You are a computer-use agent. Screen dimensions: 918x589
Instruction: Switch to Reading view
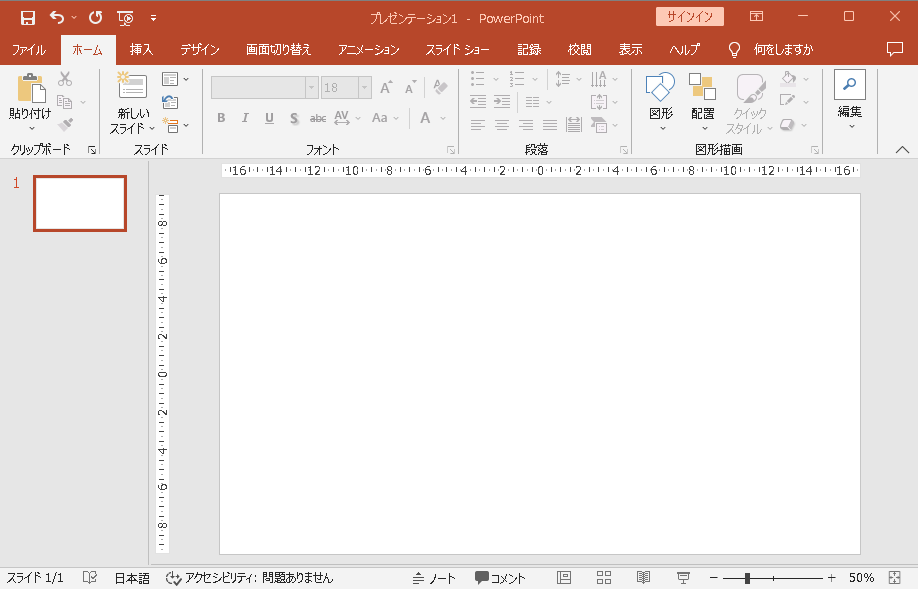[x=643, y=578]
